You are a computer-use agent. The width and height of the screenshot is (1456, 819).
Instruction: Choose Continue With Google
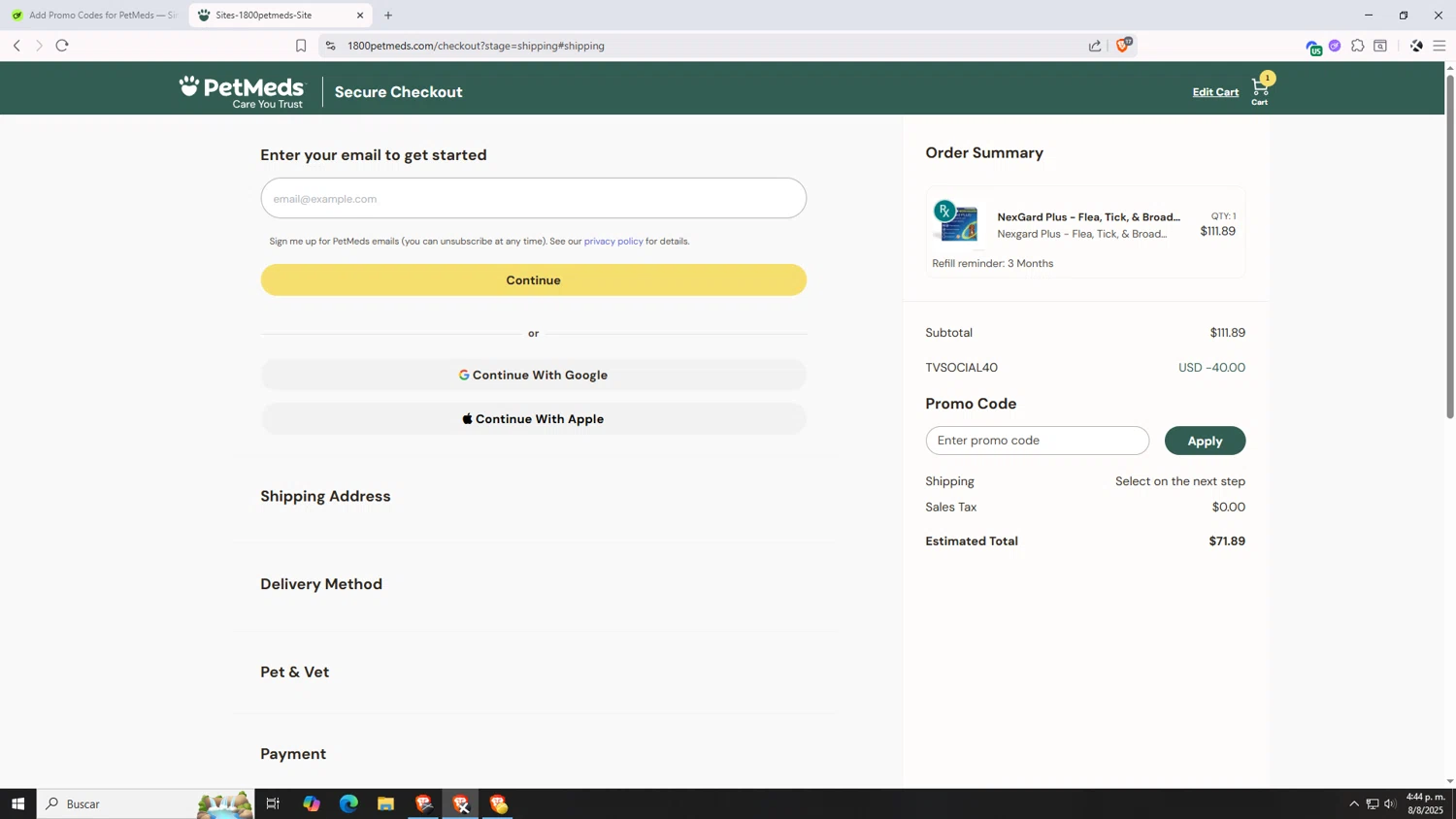click(x=533, y=375)
